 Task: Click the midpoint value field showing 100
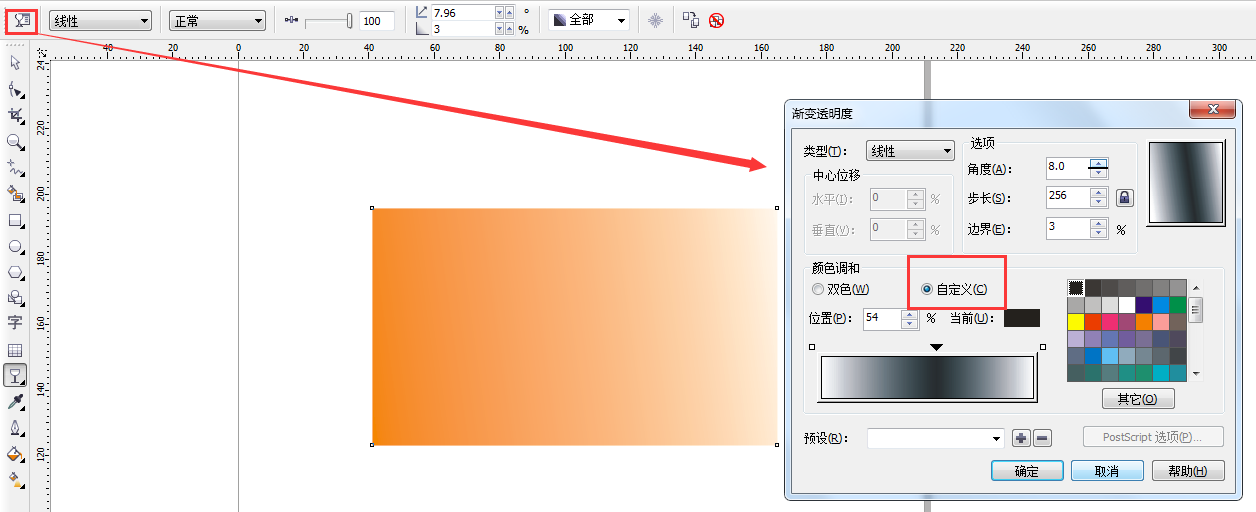(376, 21)
